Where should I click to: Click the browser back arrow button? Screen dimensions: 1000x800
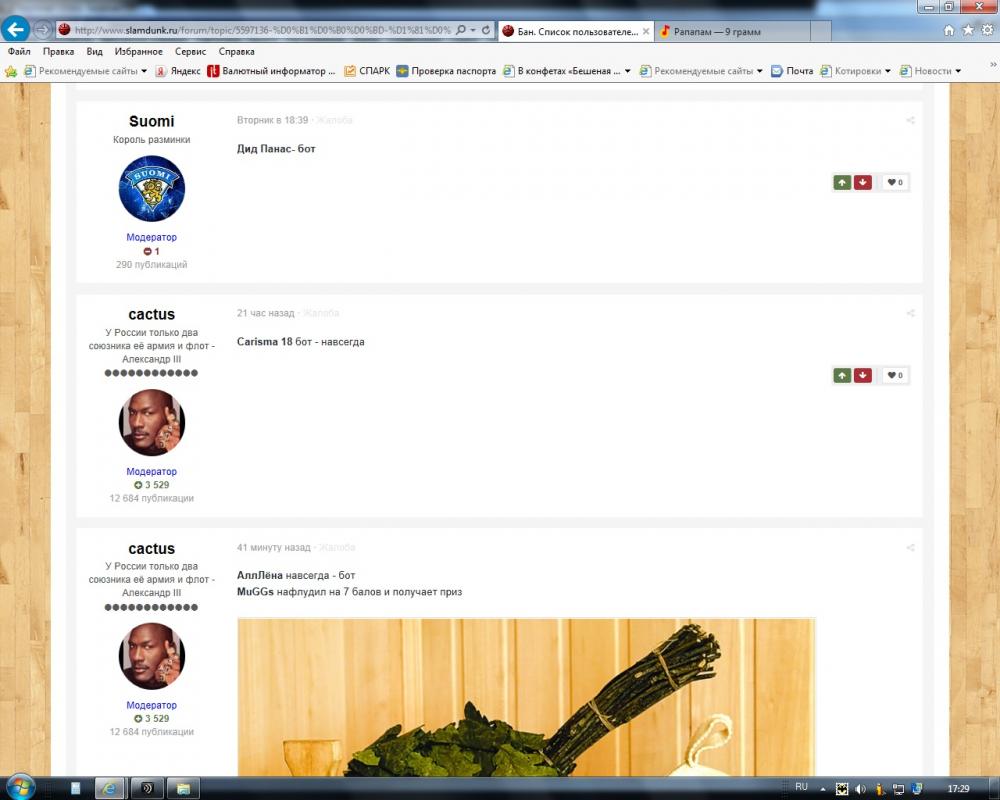tap(15, 30)
